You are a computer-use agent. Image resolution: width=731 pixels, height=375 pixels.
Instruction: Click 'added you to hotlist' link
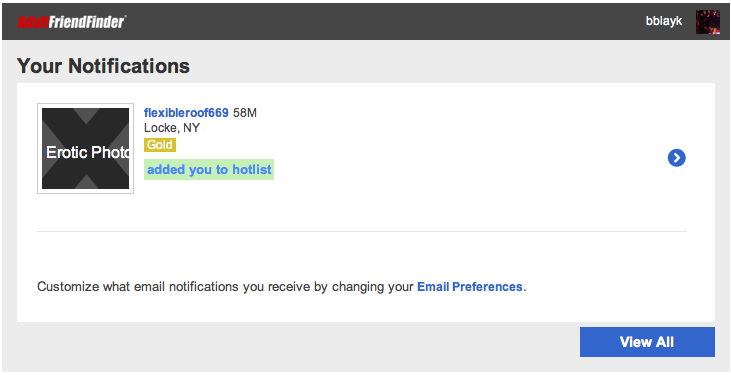point(209,169)
